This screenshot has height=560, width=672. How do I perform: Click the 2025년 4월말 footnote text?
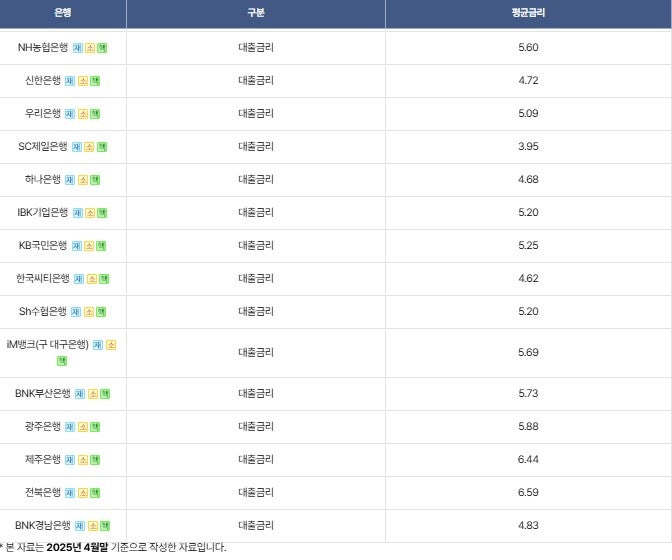tap(77, 547)
